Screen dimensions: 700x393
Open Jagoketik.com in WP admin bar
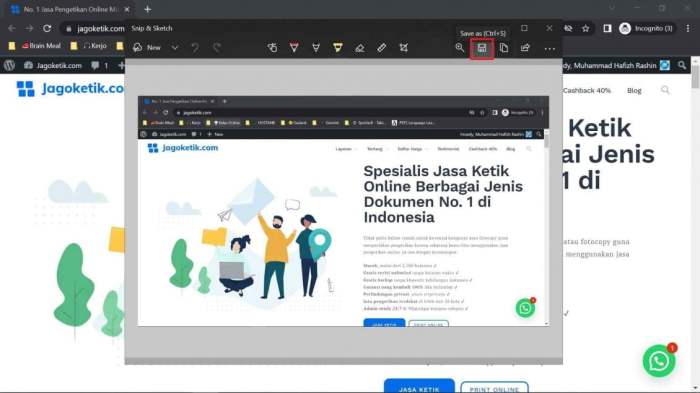(53, 65)
